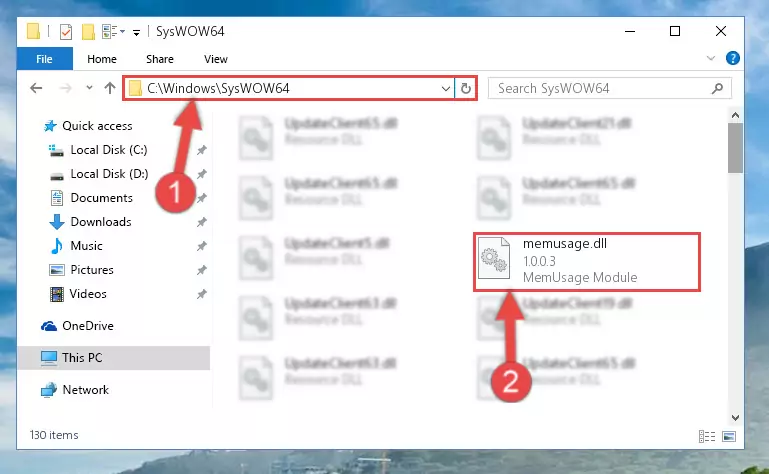The width and height of the screenshot is (769, 474).
Task: Open Customize Quick Access Toolbar dropdown
Action: point(136,33)
